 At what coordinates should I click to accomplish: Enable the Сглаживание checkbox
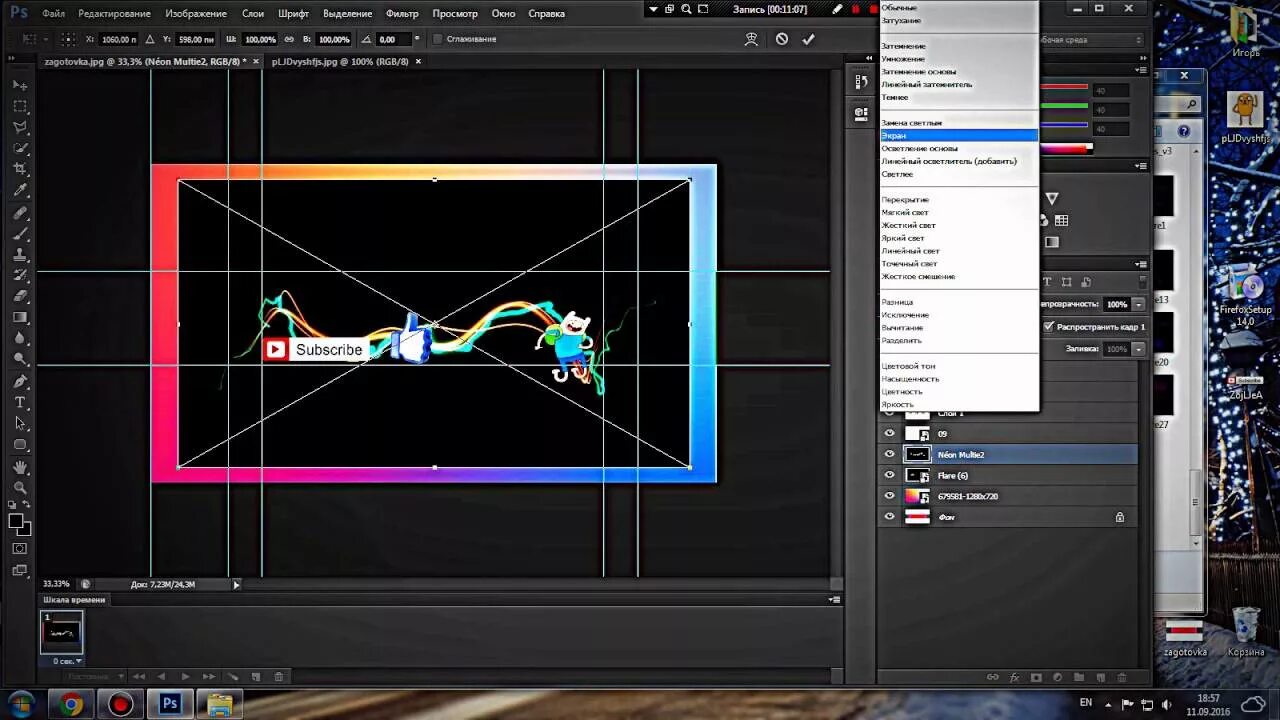coord(438,39)
